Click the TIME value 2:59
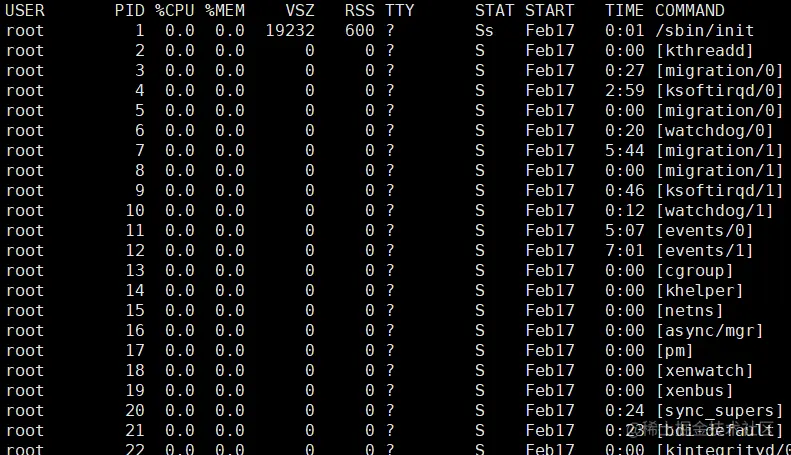 point(625,91)
